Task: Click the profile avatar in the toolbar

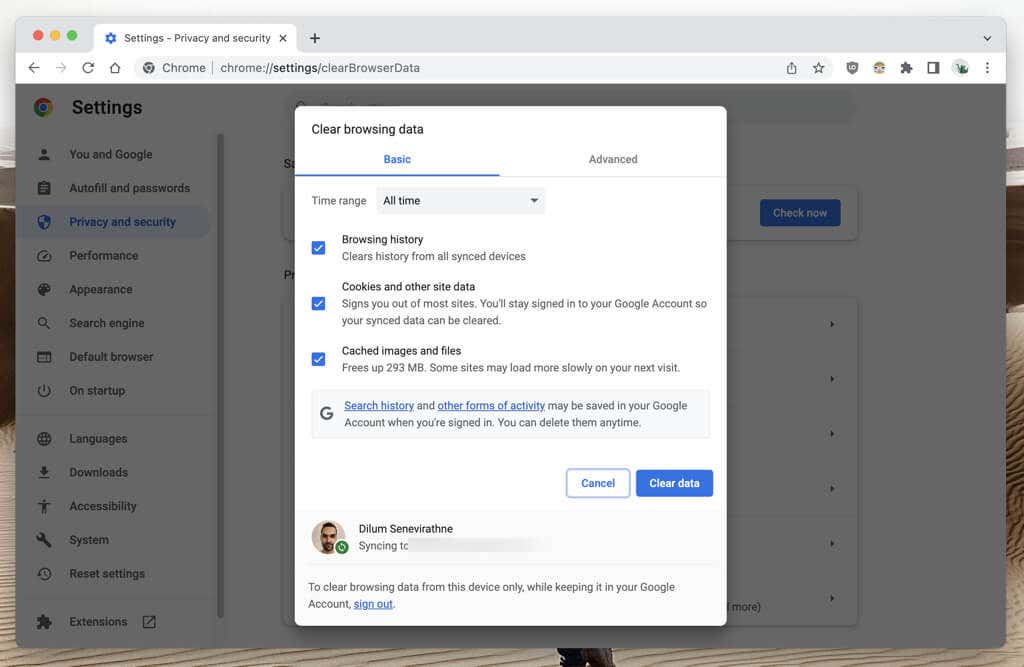Action: click(961, 67)
